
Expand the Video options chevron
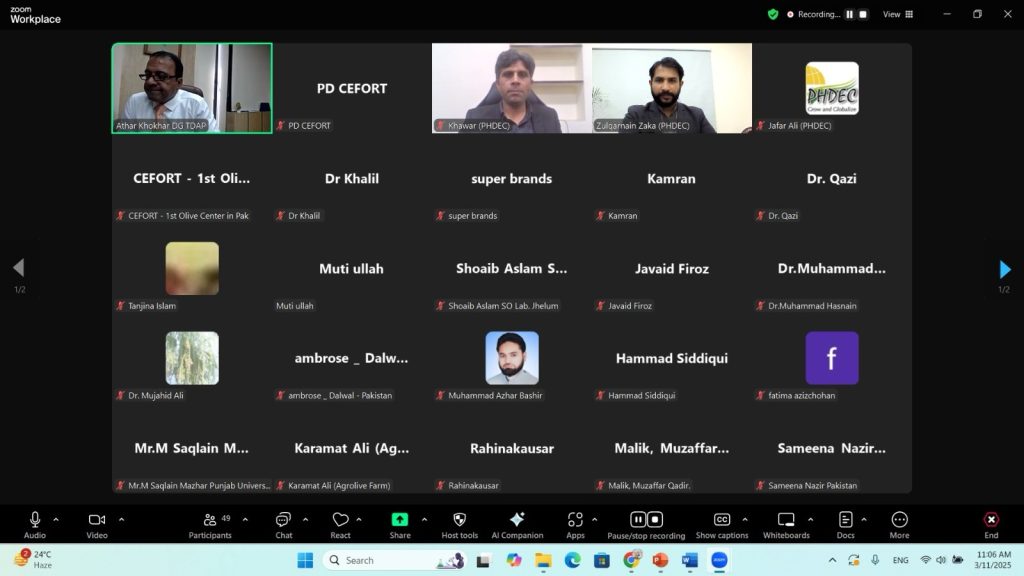coord(121,519)
